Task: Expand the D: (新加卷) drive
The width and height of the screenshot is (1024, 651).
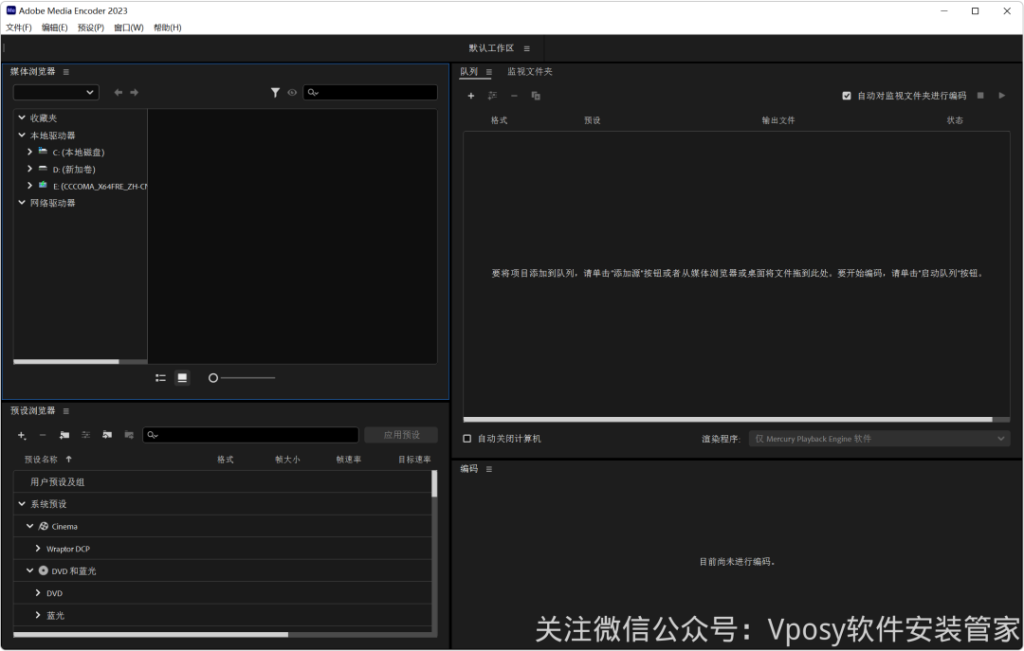Action: click(x=29, y=169)
